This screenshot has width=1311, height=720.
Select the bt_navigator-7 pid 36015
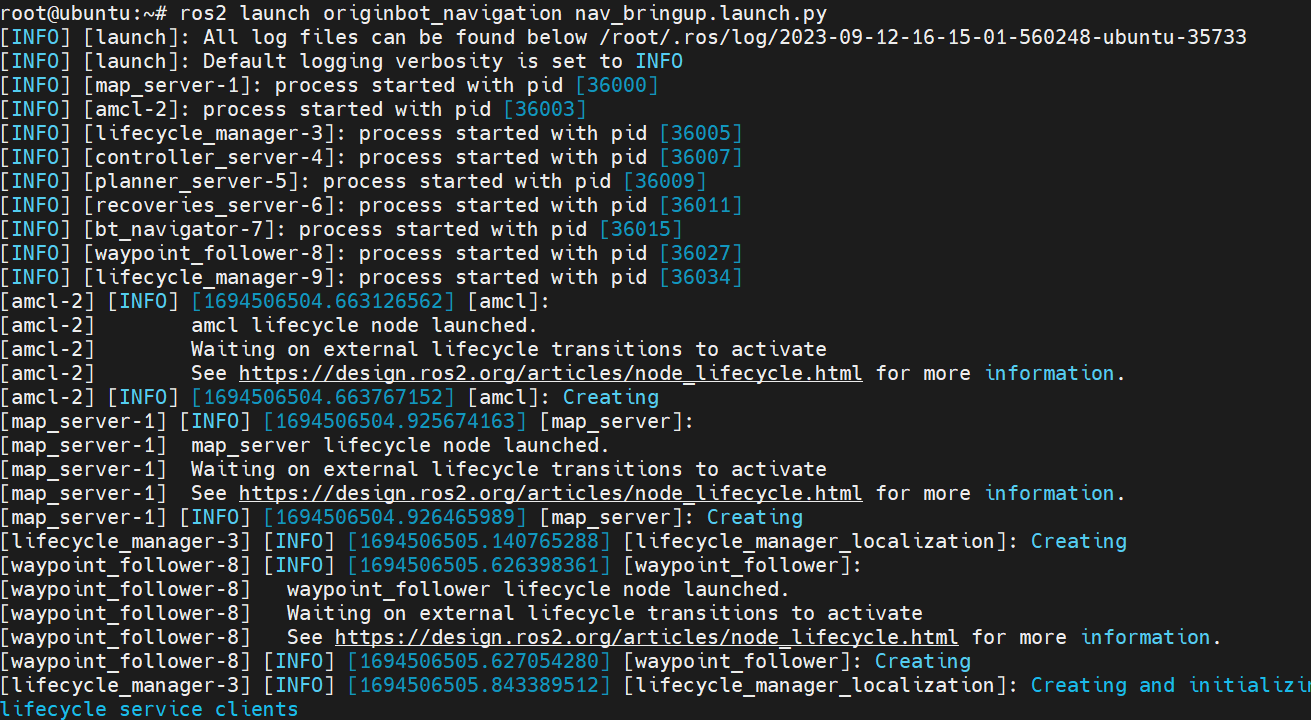coord(641,229)
